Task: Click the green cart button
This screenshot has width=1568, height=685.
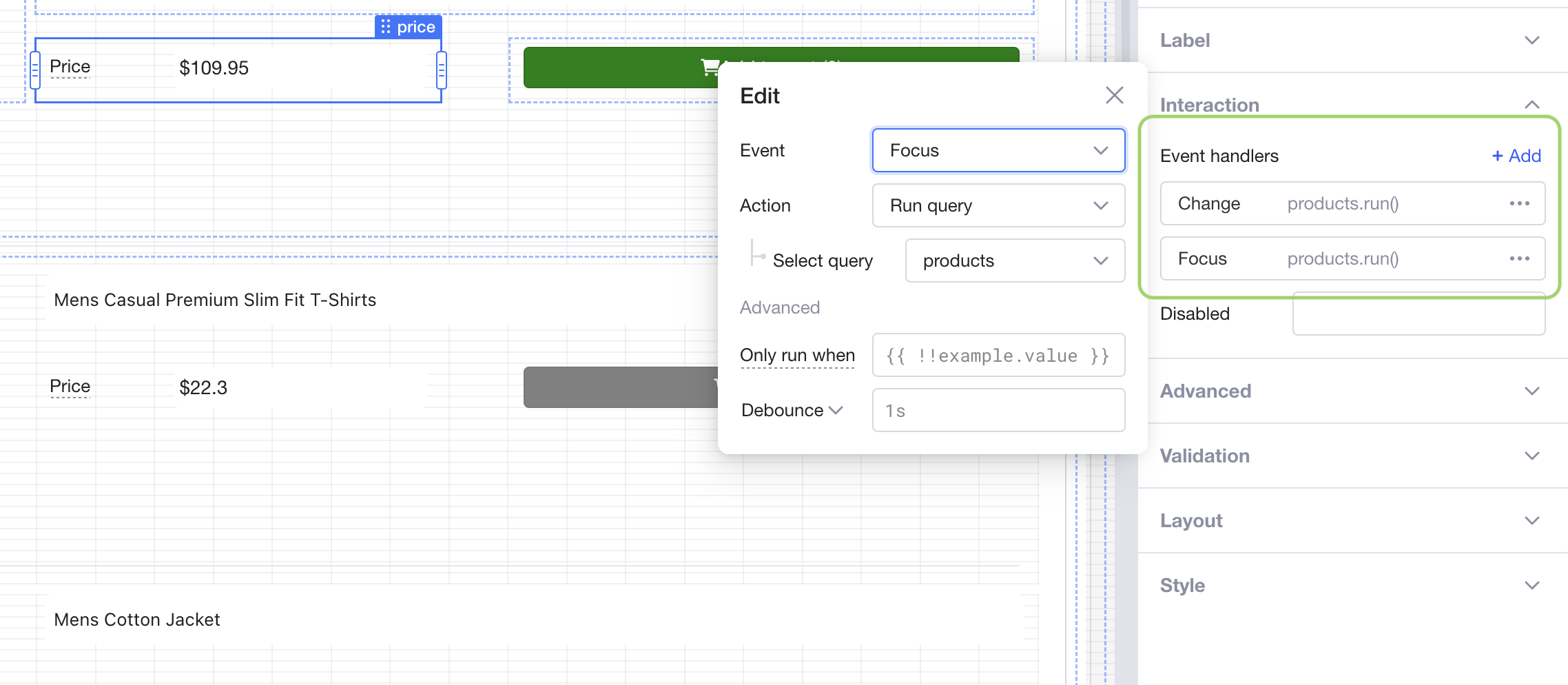Action: [620, 68]
